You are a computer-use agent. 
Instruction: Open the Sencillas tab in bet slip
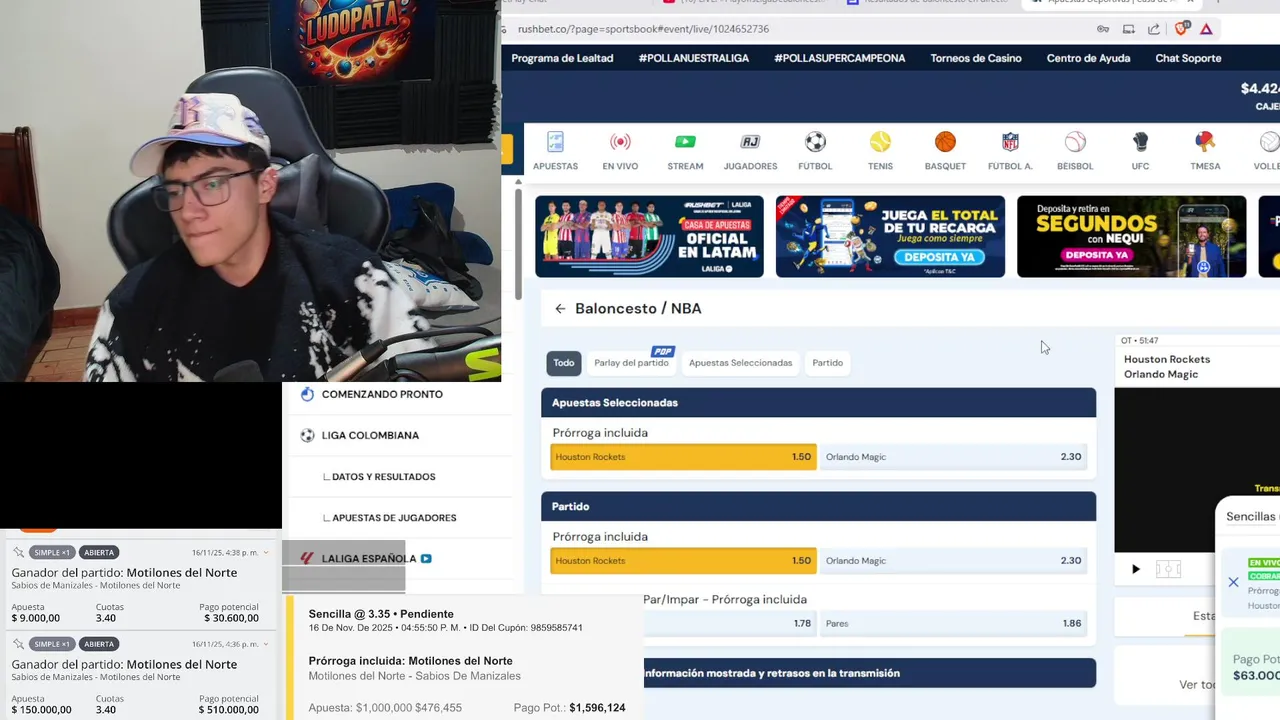[1251, 517]
